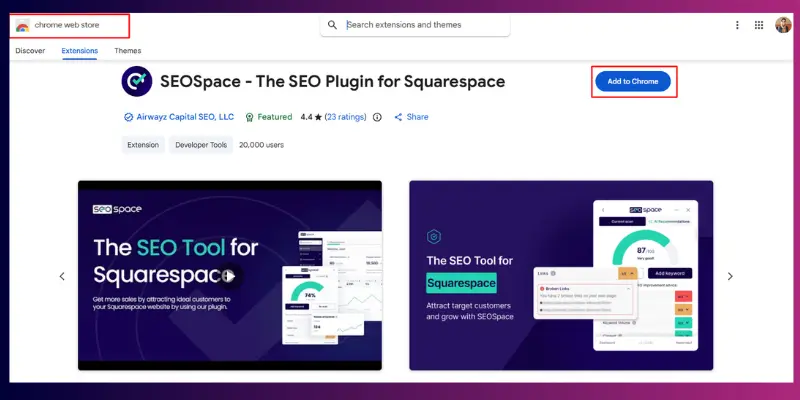Click the Add to Chrome button
This screenshot has width=800, height=400.
click(633, 81)
